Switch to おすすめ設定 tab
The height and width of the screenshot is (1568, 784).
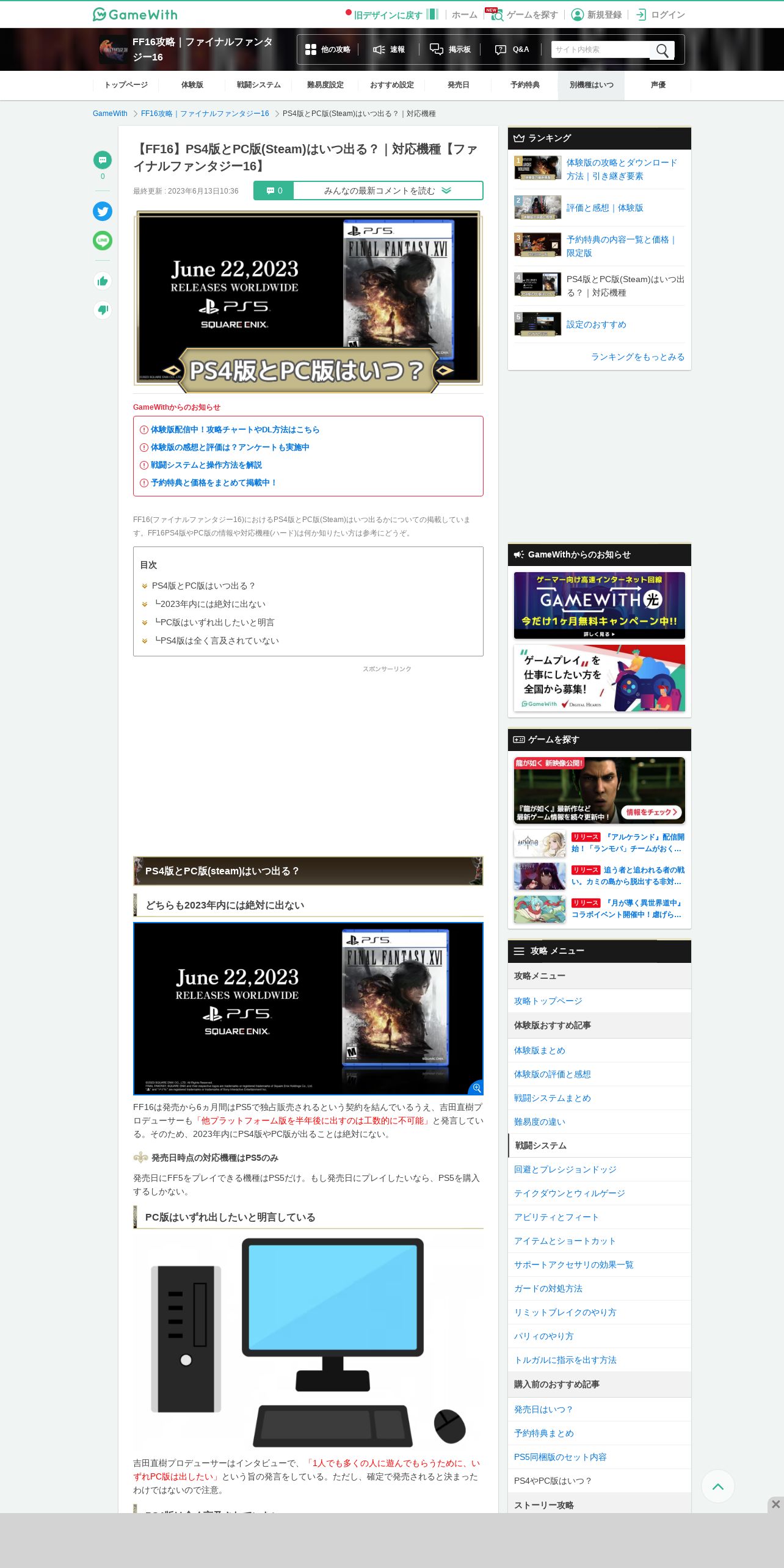pyautogui.click(x=392, y=85)
